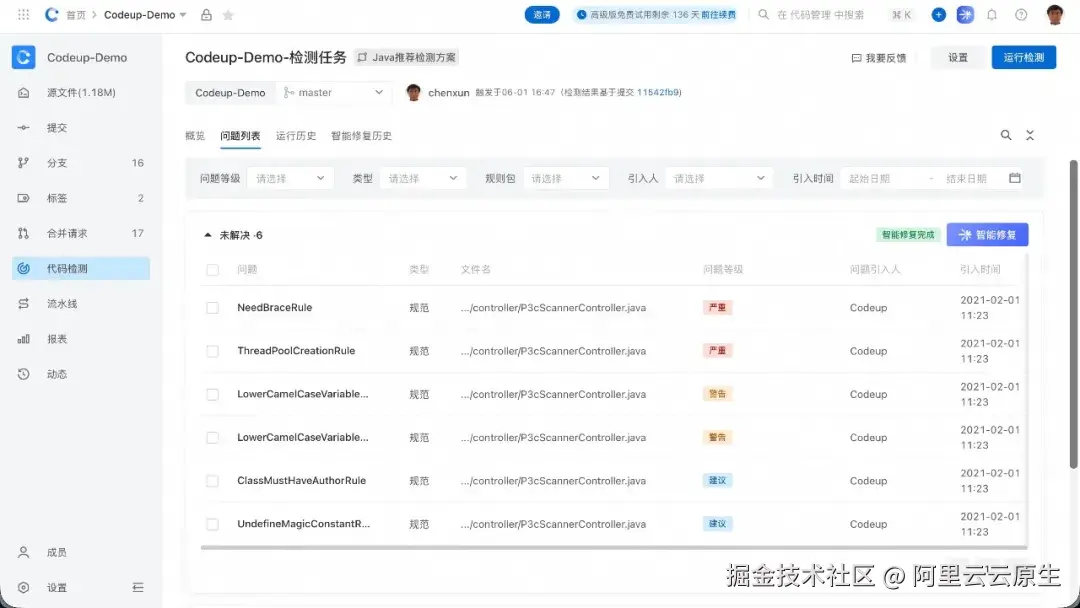Click the 设置 settings button near title
Image resolution: width=1080 pixels, height=608 pixels.
coord(958,57)
